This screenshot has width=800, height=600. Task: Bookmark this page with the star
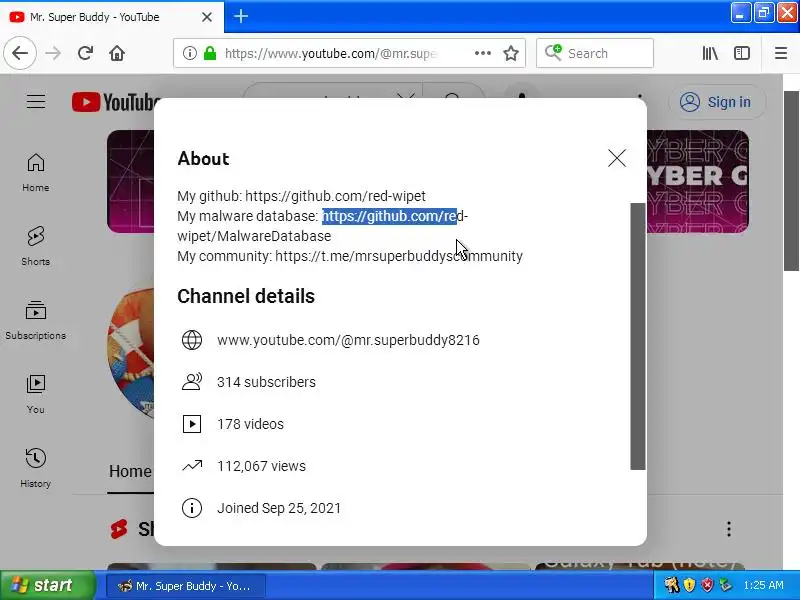click(511, 53)
